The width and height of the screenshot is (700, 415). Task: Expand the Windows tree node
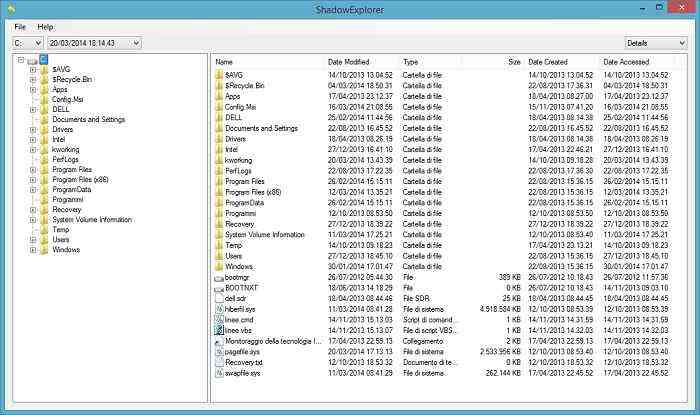click(x=33, y=250)
